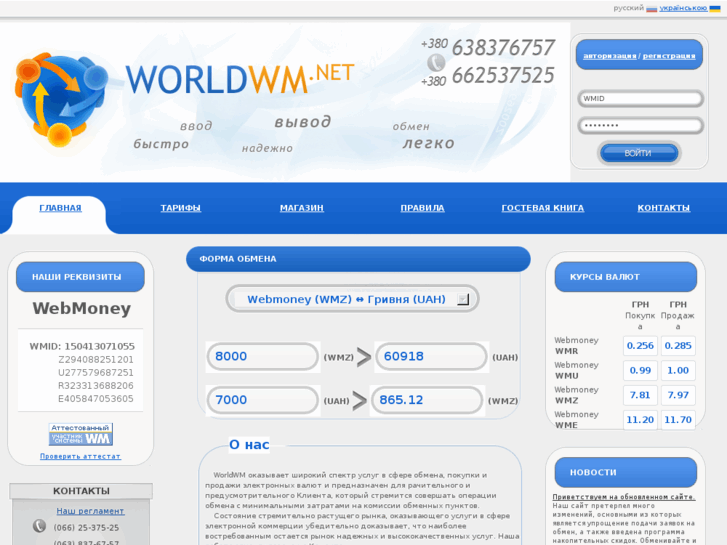The image size is (727, 545).
Task: Open the ПРАВИЛА page
Action: tap(422, 208)
